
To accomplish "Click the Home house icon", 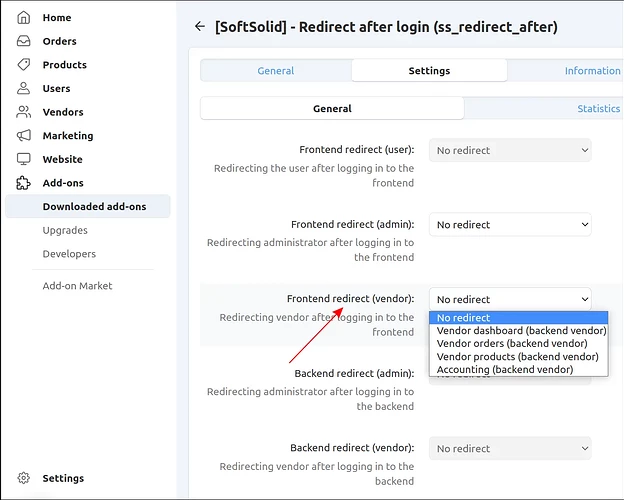I will point(23,18).
